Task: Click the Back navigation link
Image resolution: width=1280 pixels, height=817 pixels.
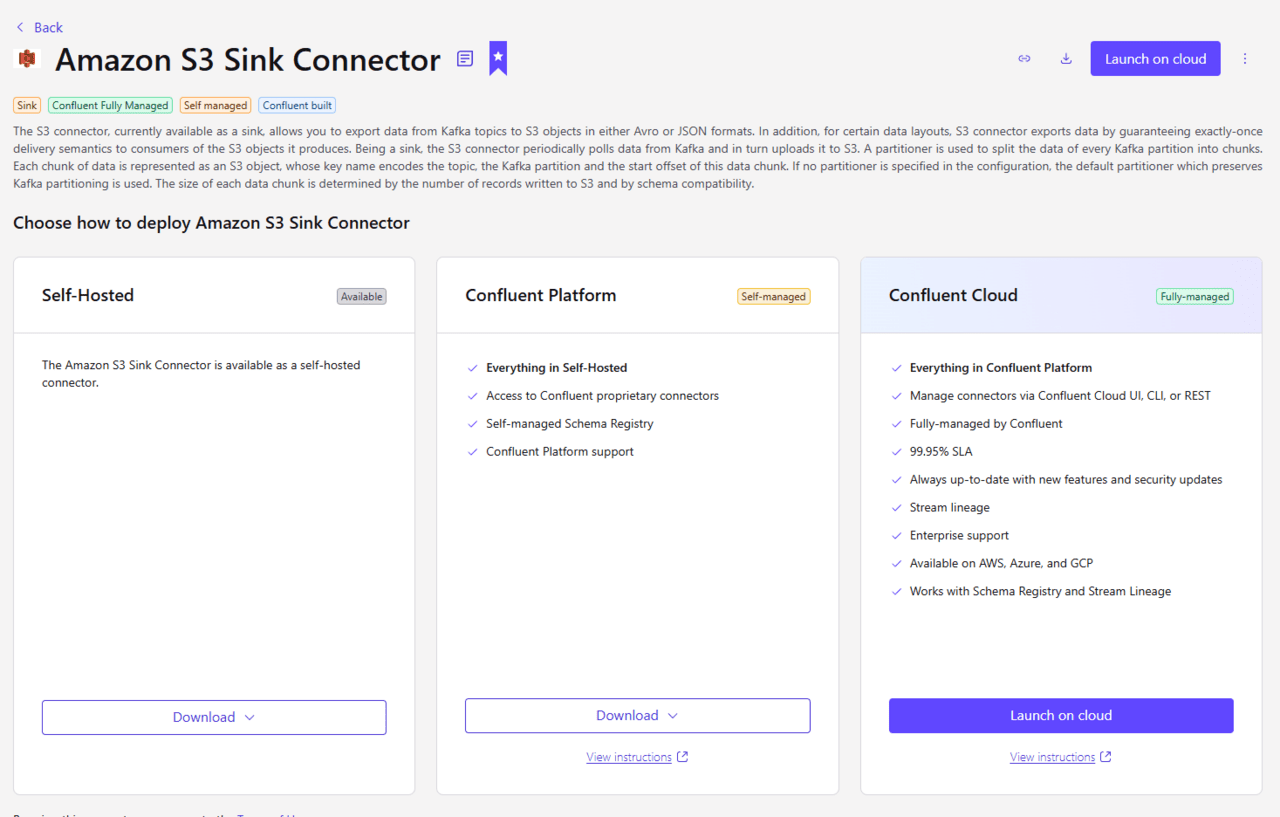Action: pos(39,27)
